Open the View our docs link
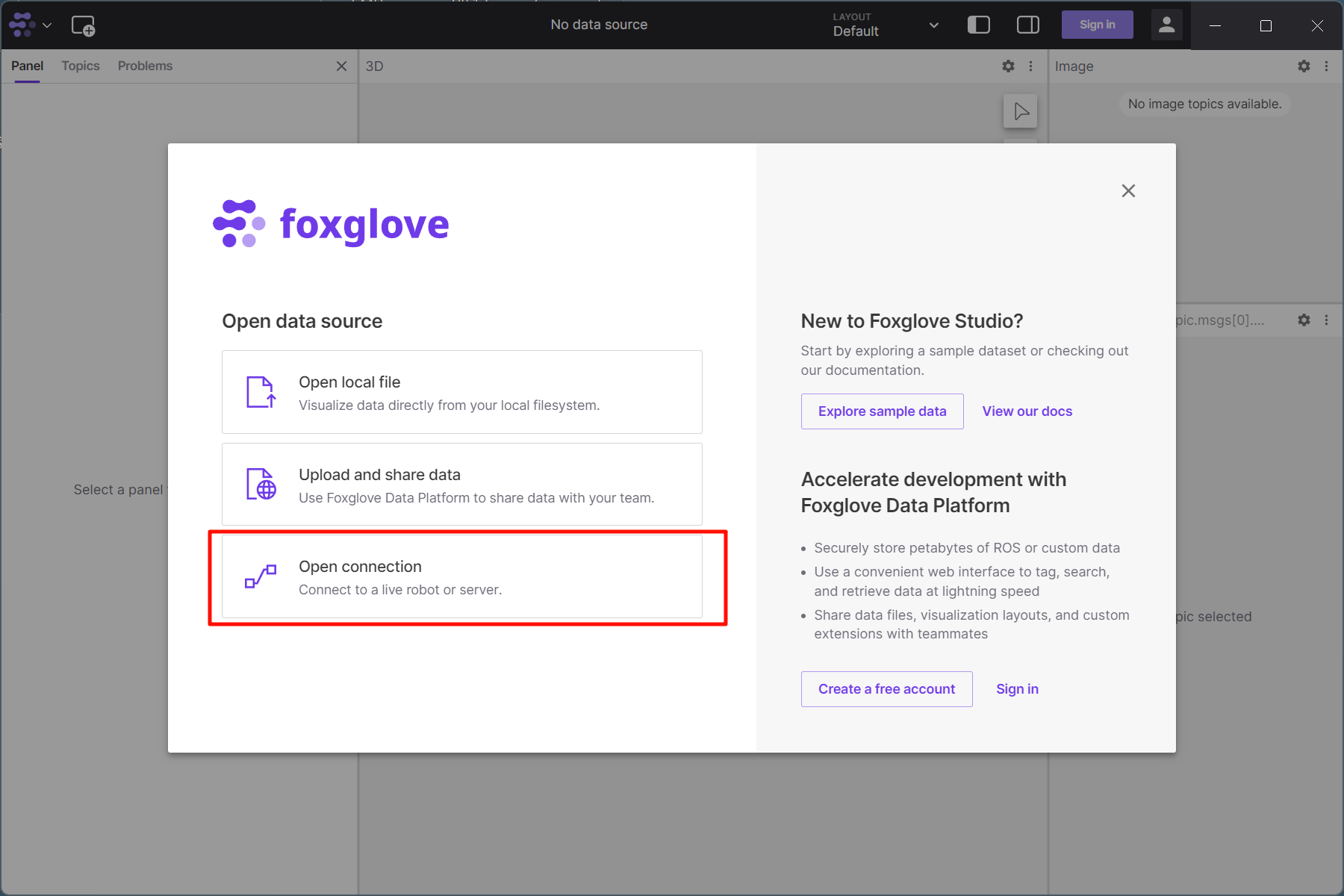The image size is (1344, 896). pyautogui.click(x=1027, y=411)
